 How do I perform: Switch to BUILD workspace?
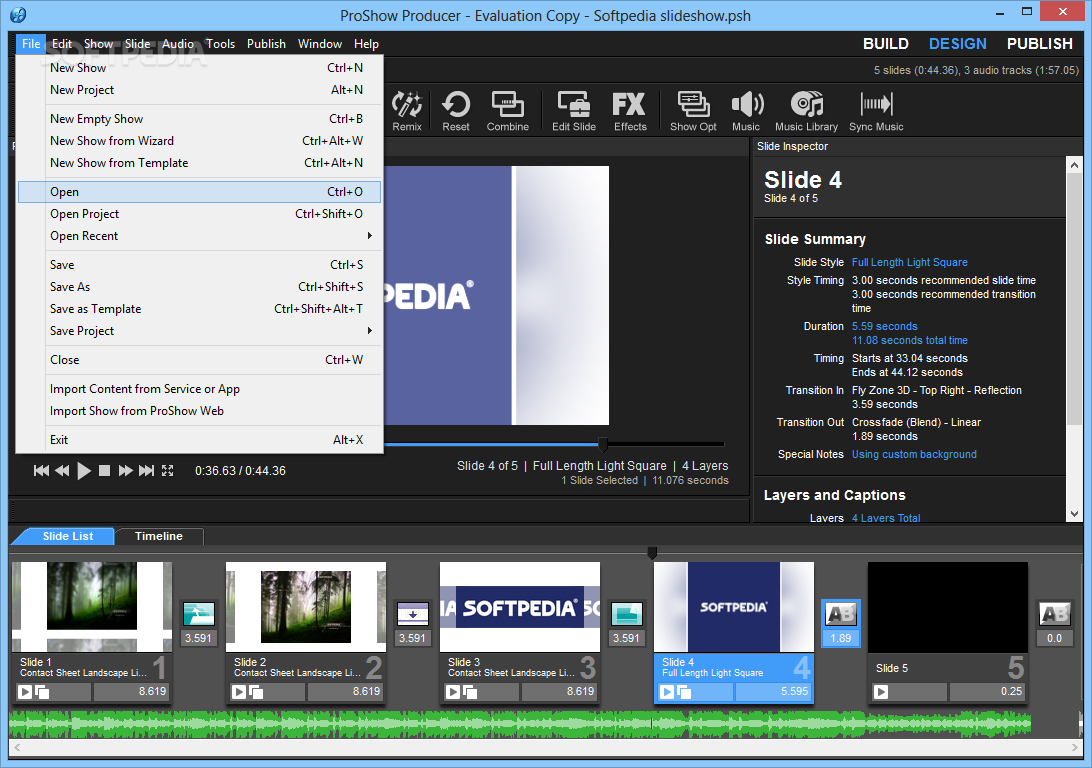tap(886, 44)
